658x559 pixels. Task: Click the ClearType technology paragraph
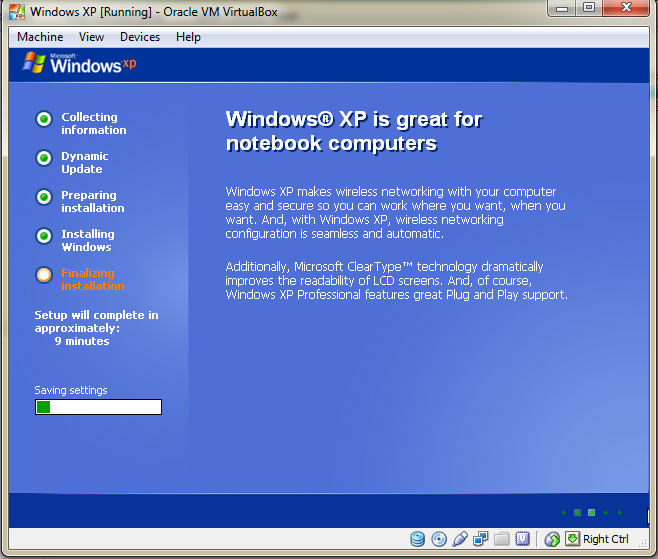397,281
